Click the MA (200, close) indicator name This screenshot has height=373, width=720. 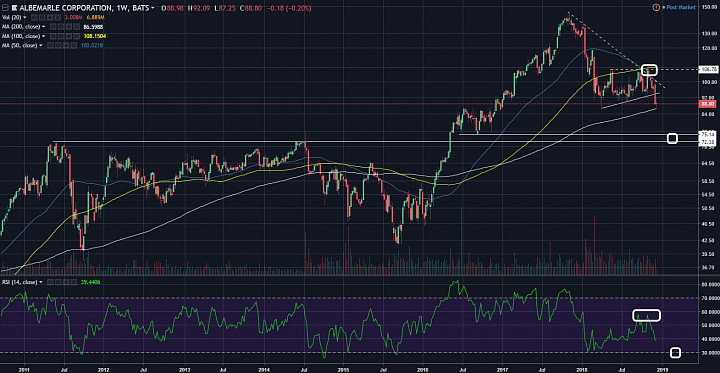click(x=21, y=27)
